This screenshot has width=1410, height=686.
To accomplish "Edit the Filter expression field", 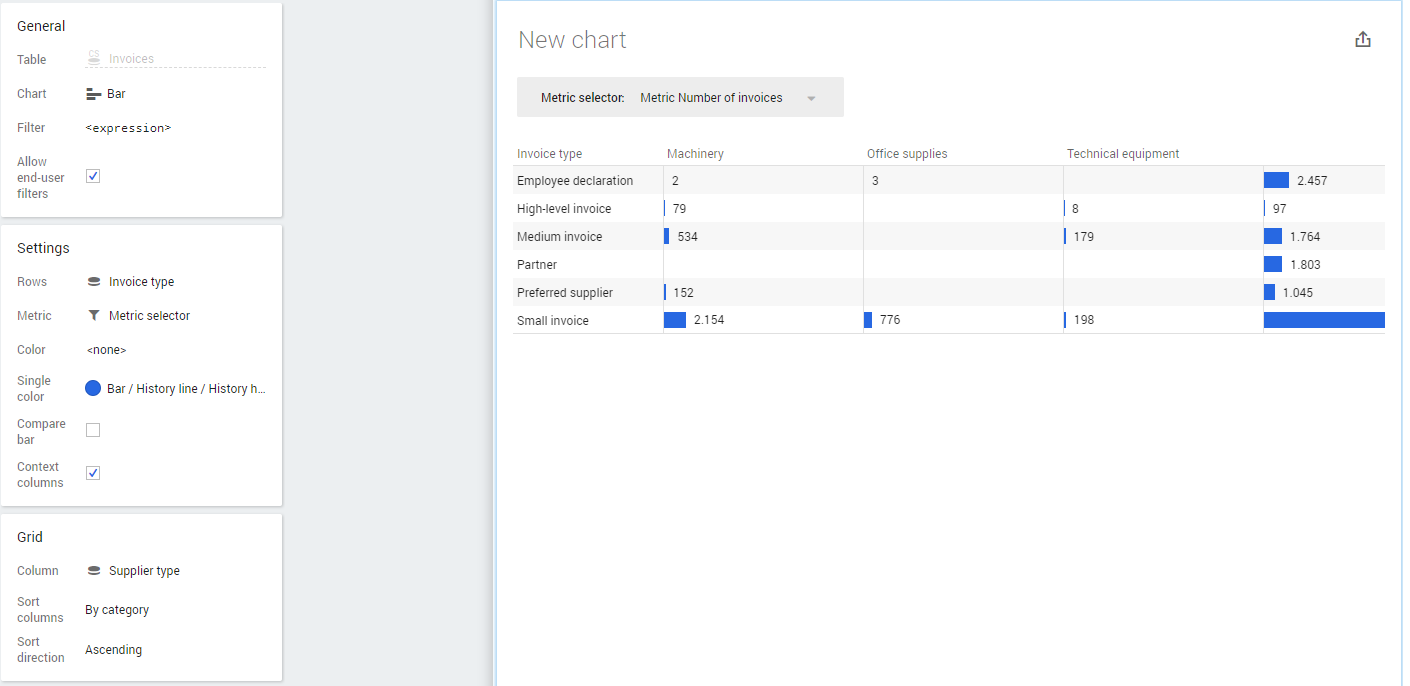I will (x=128, y=128).
